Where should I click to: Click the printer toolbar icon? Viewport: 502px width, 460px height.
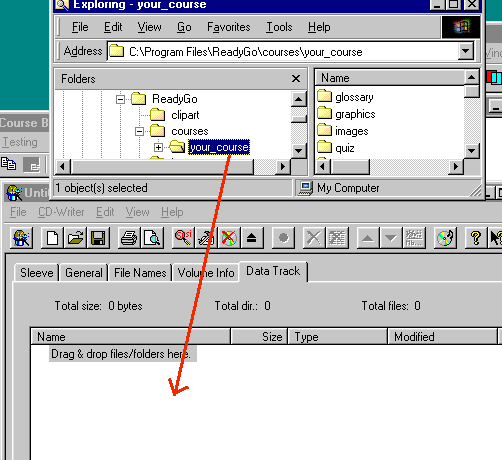[x=129, y=238]
